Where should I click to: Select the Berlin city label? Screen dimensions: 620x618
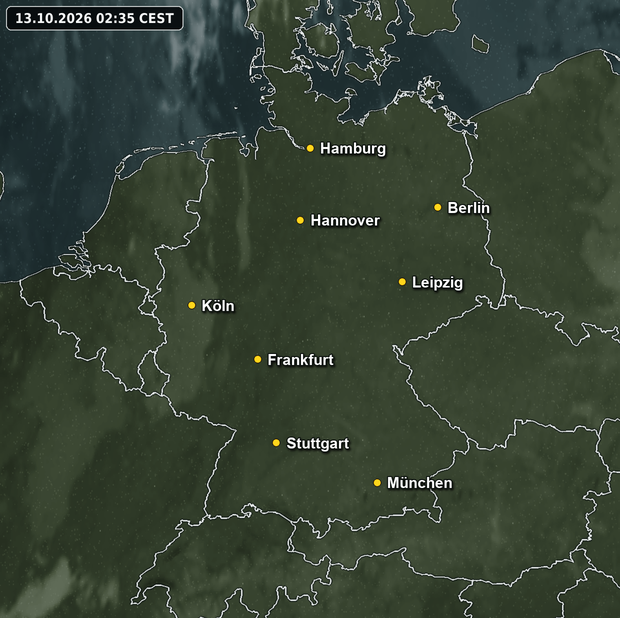(x=468, y=208)
